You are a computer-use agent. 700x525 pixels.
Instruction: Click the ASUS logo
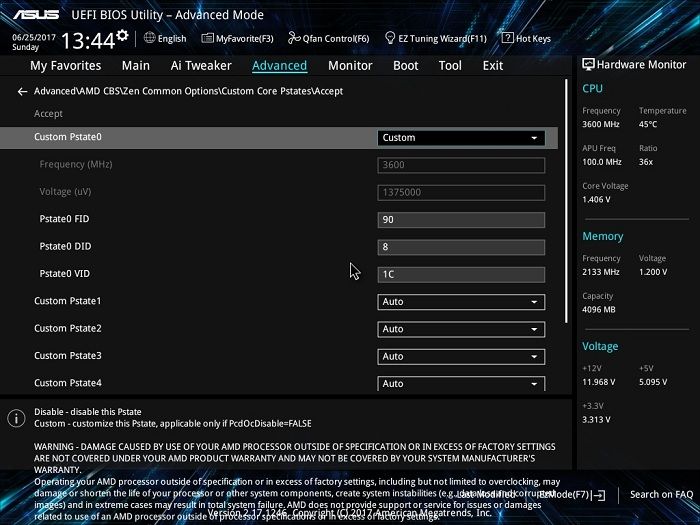36,15
